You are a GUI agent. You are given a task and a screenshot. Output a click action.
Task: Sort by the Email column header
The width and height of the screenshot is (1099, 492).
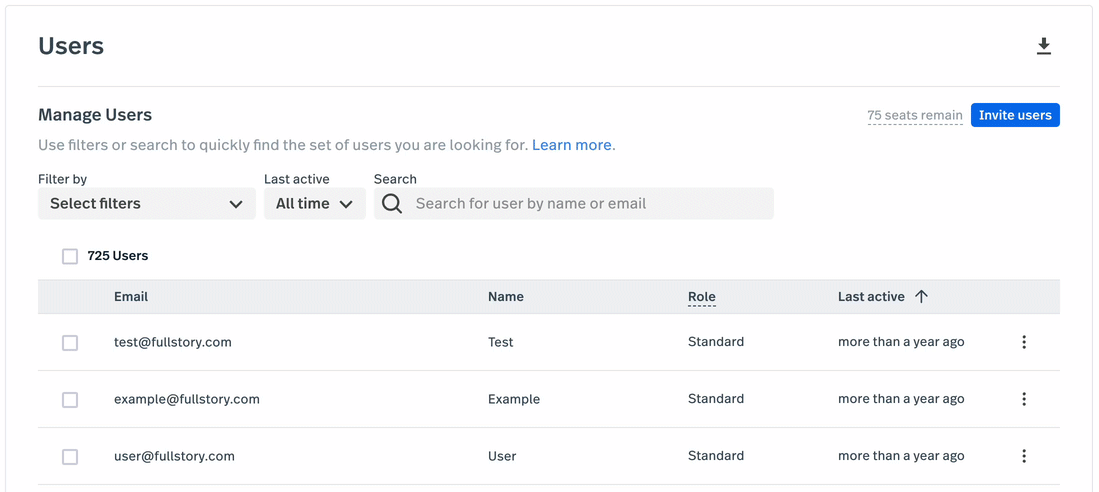point(131,296)
